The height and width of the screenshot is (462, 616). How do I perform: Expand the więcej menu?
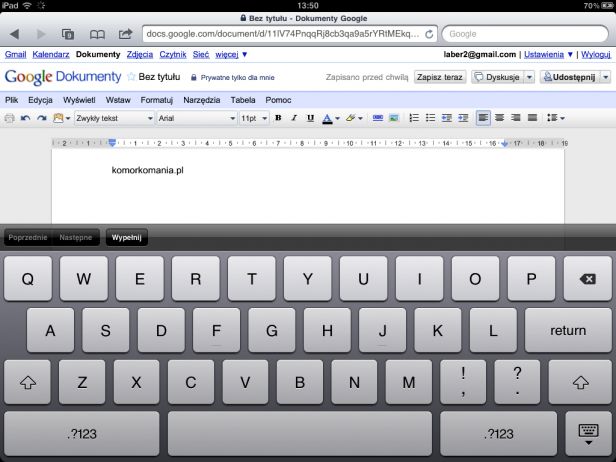231,55
